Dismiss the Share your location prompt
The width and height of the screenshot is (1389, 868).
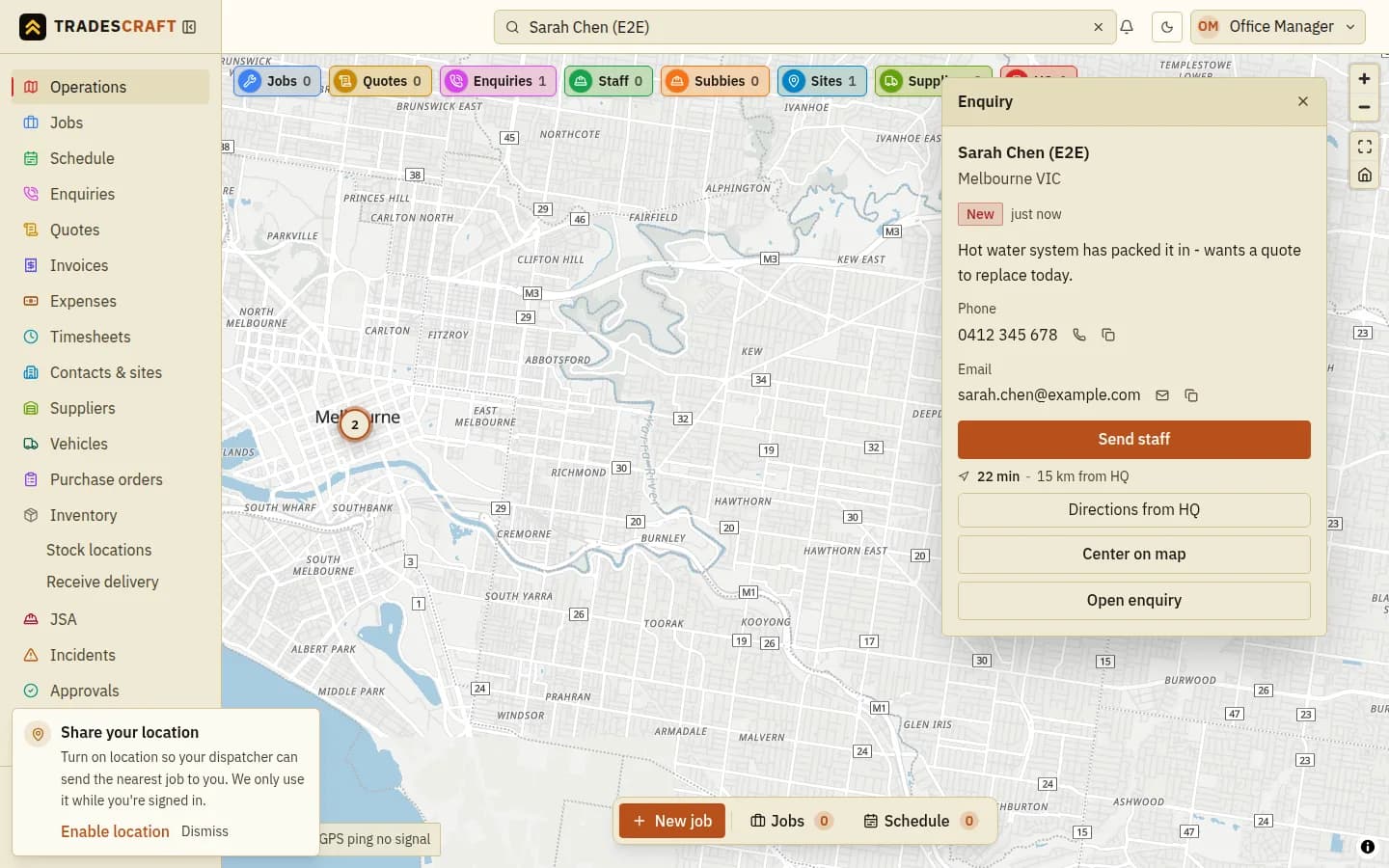[x=204, y=831]
